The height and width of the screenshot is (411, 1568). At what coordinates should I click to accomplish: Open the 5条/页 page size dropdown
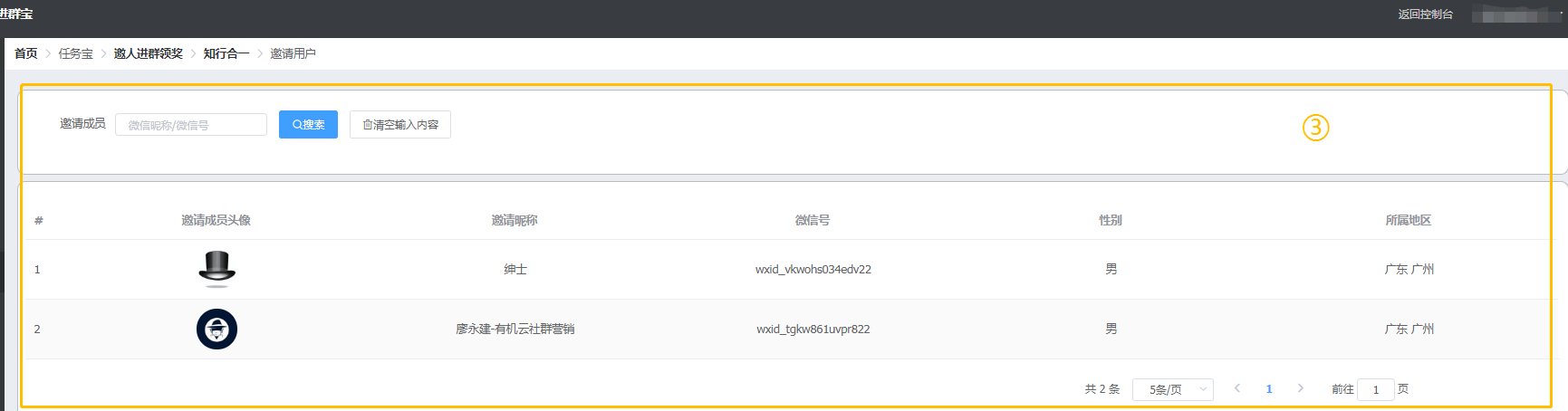pyautogui.click(x=1172, y=389)
